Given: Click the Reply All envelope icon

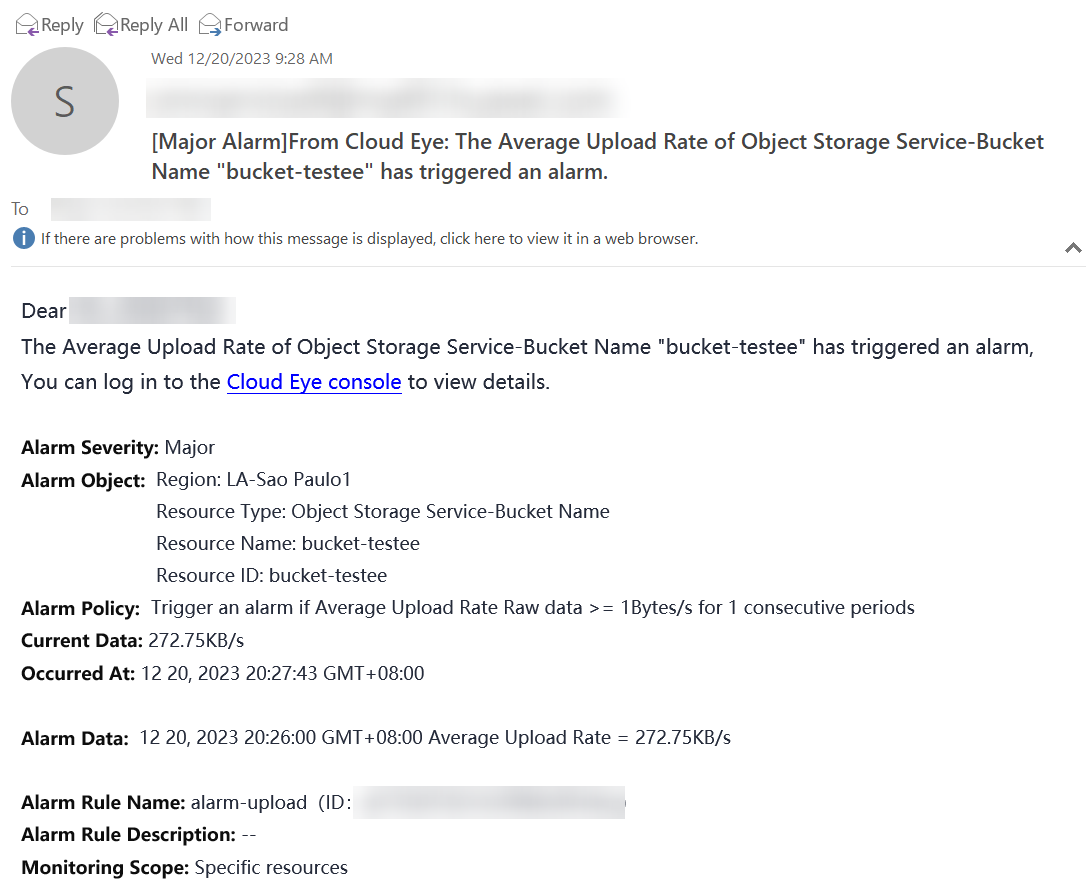Looking at the screenshot, I should pos(105,25).
